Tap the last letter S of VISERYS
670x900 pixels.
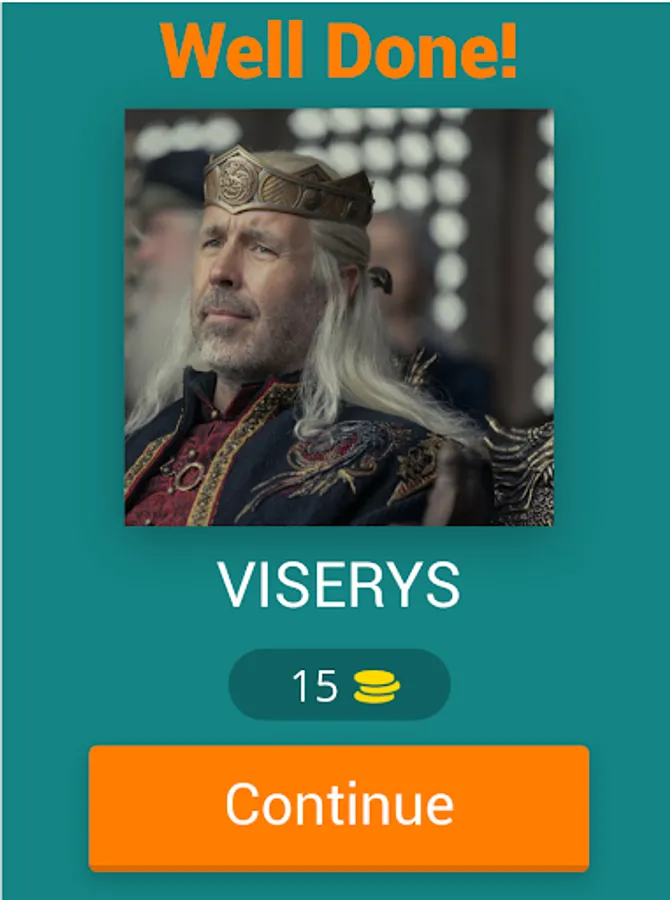pyautogui.click(x=443, y=585)
